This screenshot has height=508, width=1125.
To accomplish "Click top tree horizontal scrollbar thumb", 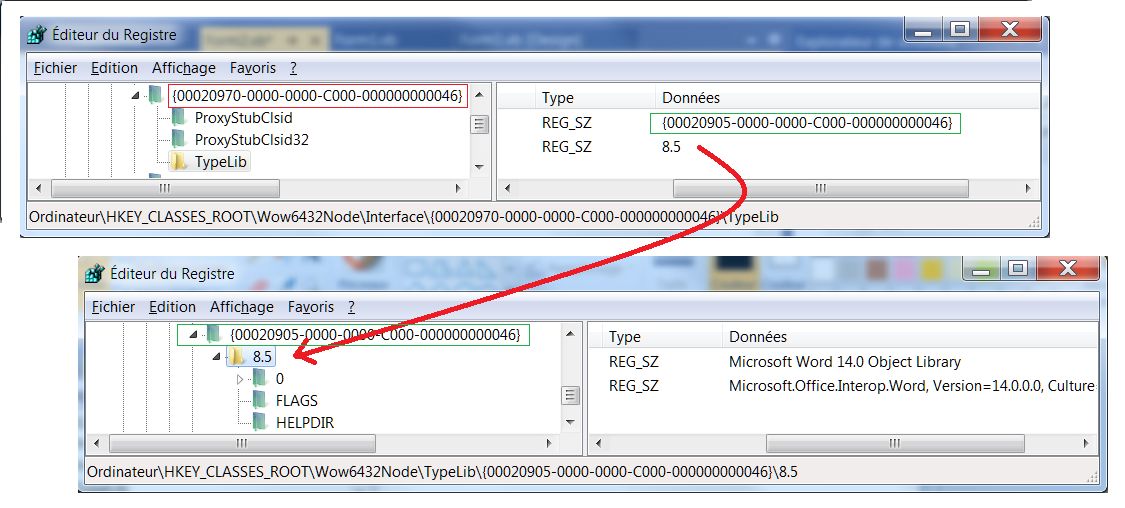I will click(165, 188).
